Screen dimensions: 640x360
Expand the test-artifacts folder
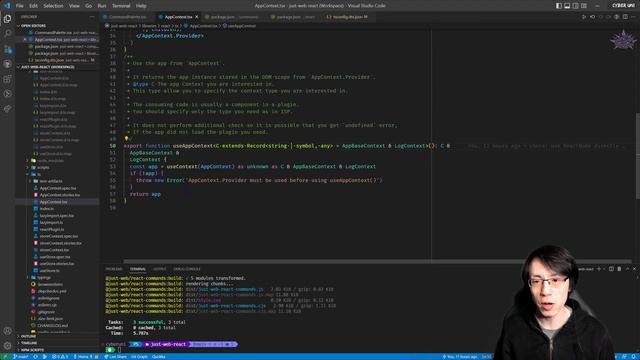click(51, 181)
